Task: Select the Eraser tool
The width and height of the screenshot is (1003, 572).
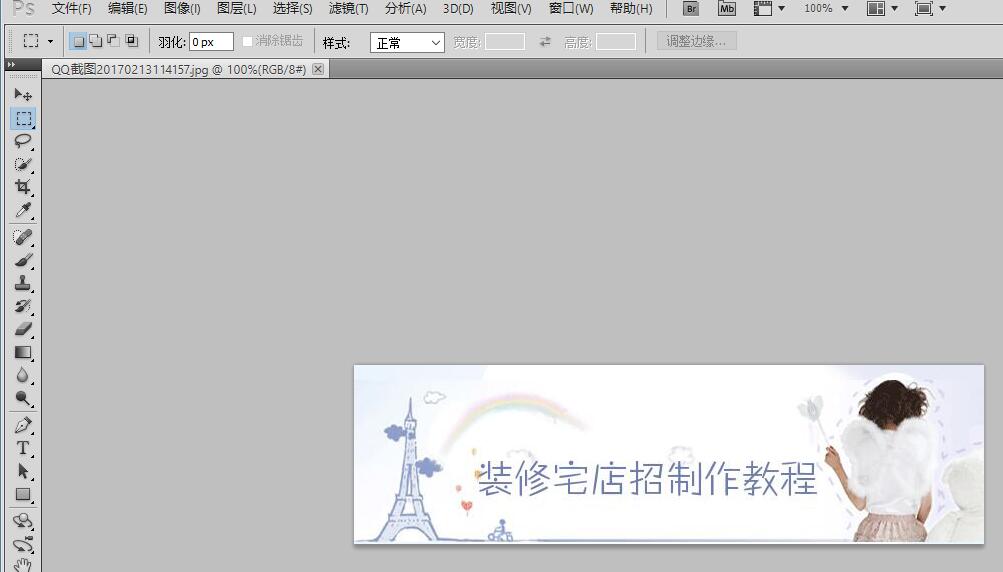Action: tap(23, 330)
